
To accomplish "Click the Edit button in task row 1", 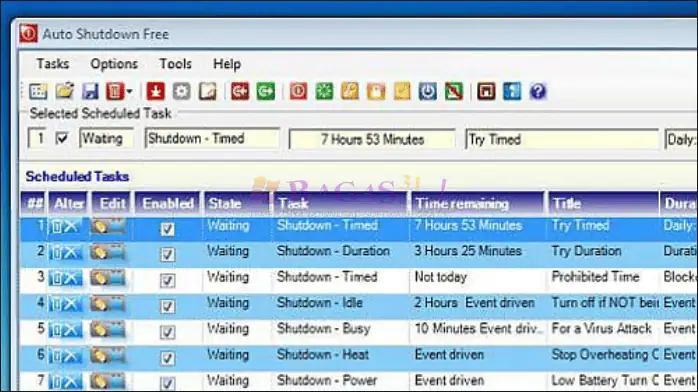I will pyautogui.click(x=107, y=227).
